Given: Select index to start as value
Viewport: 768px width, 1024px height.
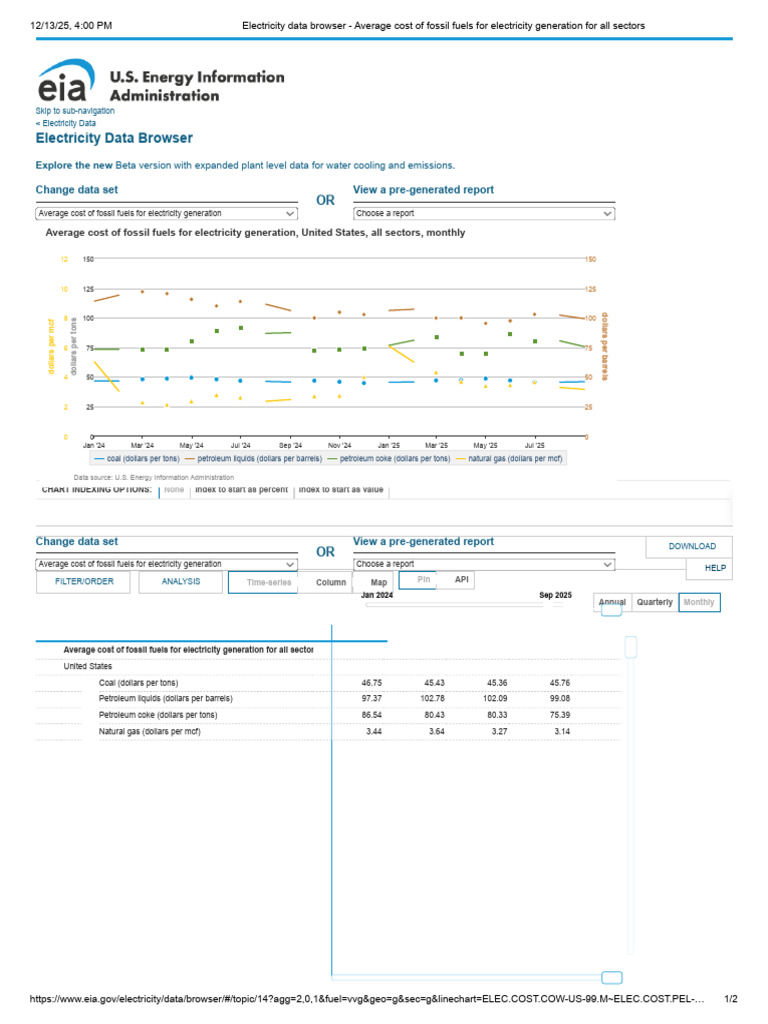Looking at the screenshot, I should pyautogui.click(x=341, y=489).
